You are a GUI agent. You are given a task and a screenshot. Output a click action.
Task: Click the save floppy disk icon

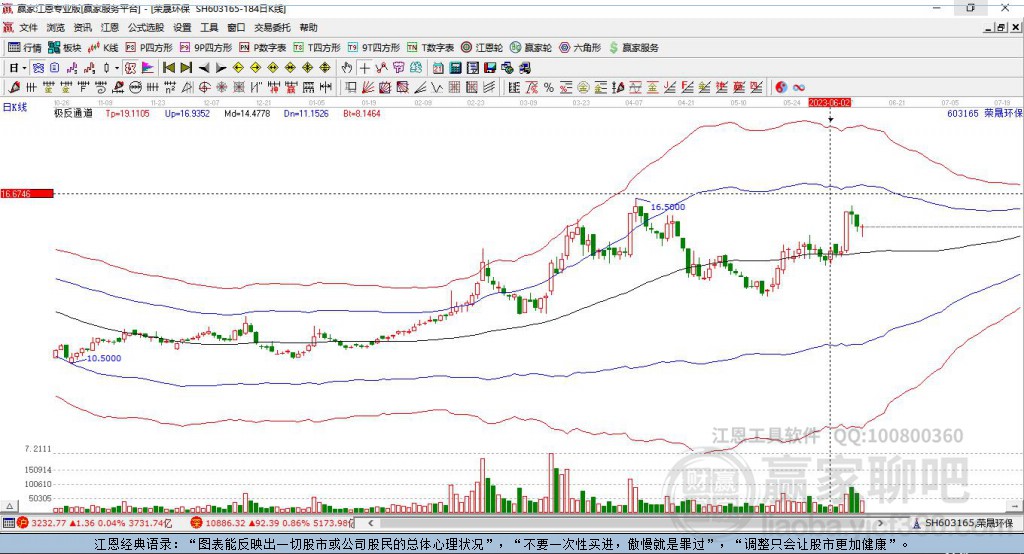tap(490, 68)
